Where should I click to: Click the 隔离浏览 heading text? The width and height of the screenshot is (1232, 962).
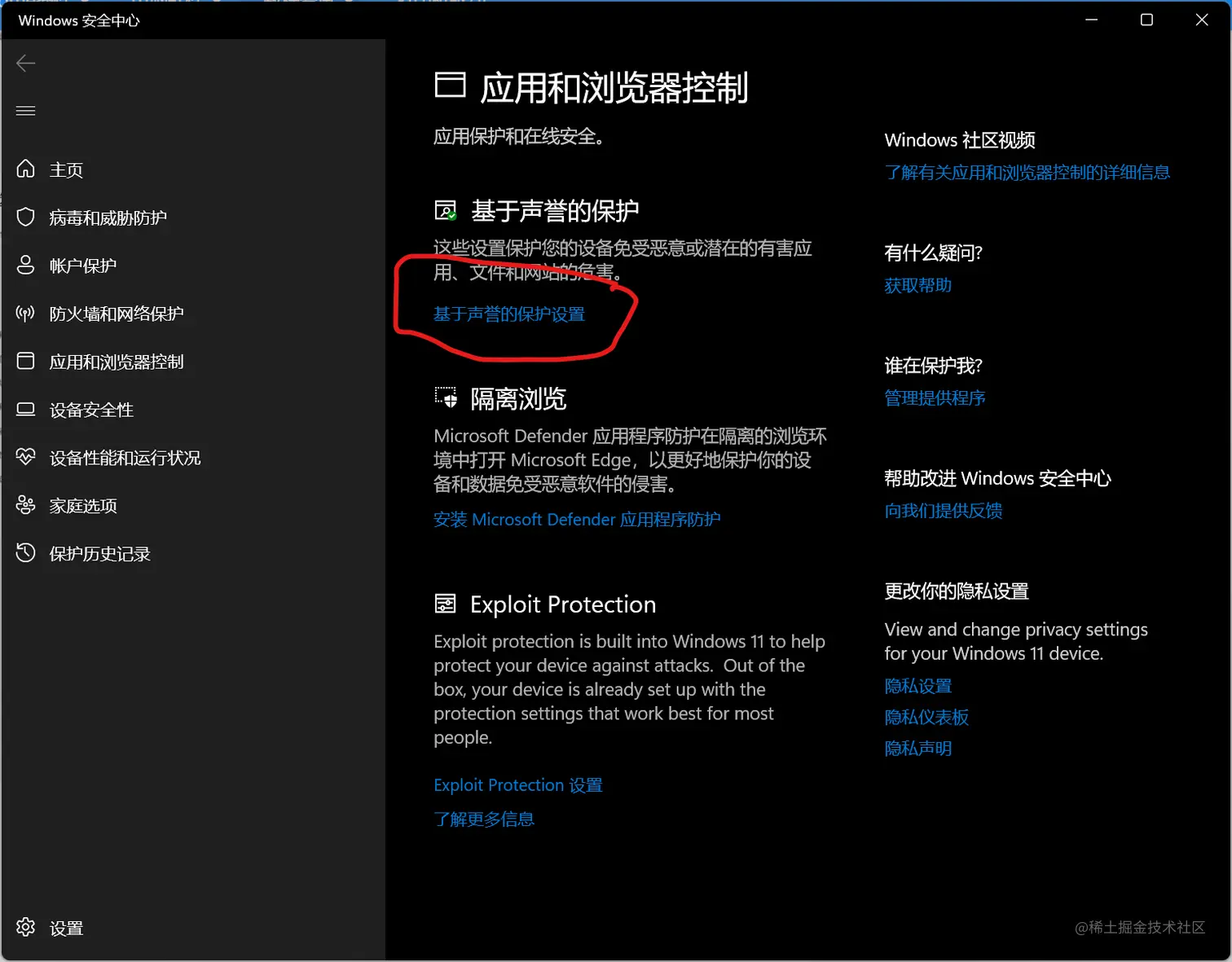click(518, 398)
